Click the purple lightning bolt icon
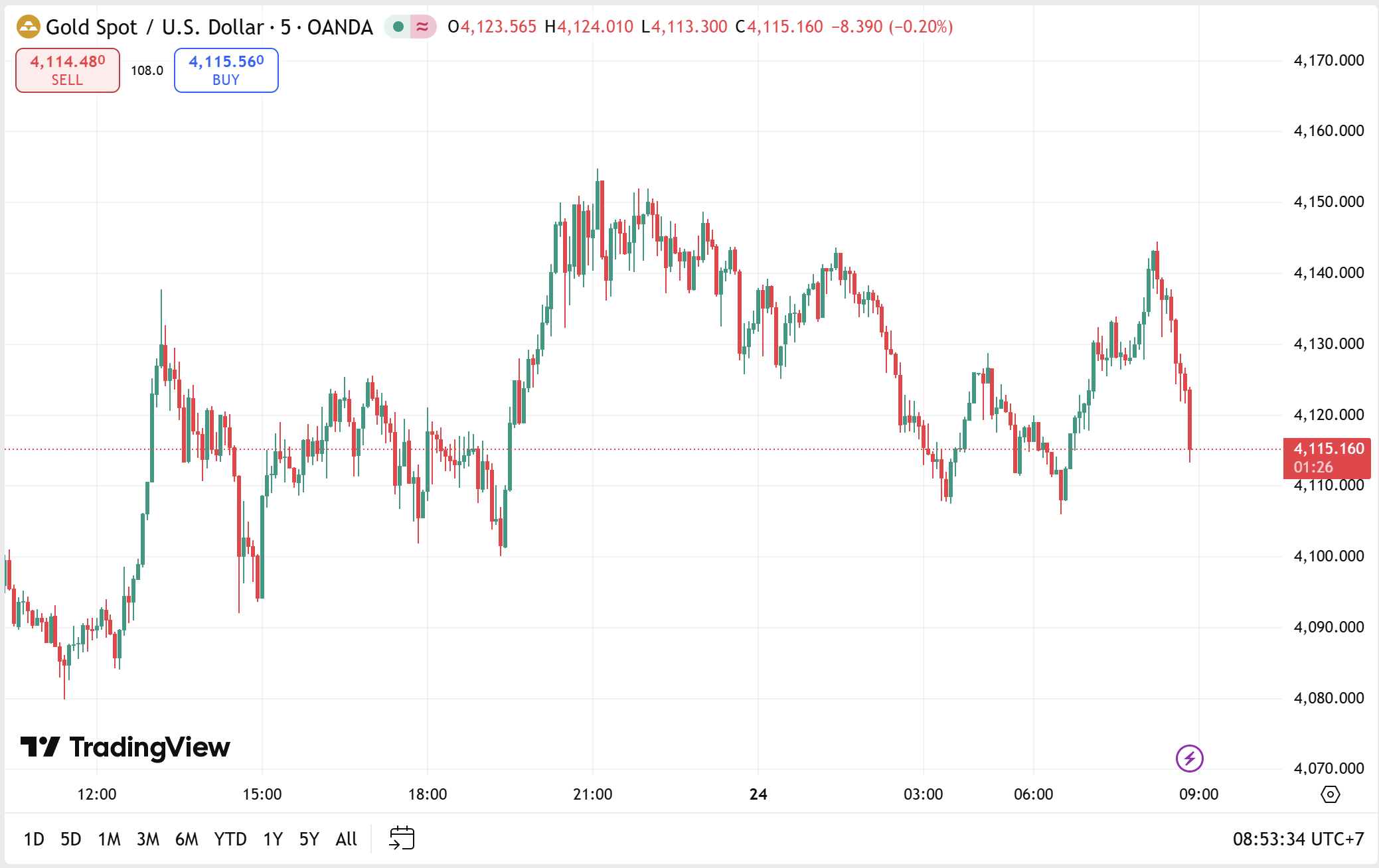This screenshot has width=1379, height=868. tap(1189, 758)
